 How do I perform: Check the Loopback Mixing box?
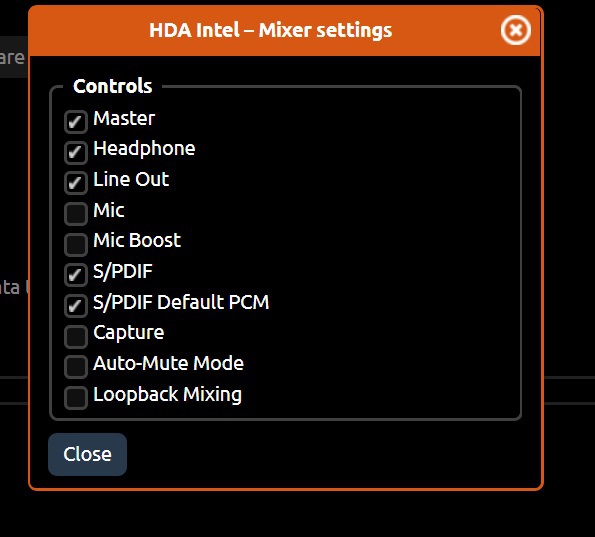click(x=76, y=398)
